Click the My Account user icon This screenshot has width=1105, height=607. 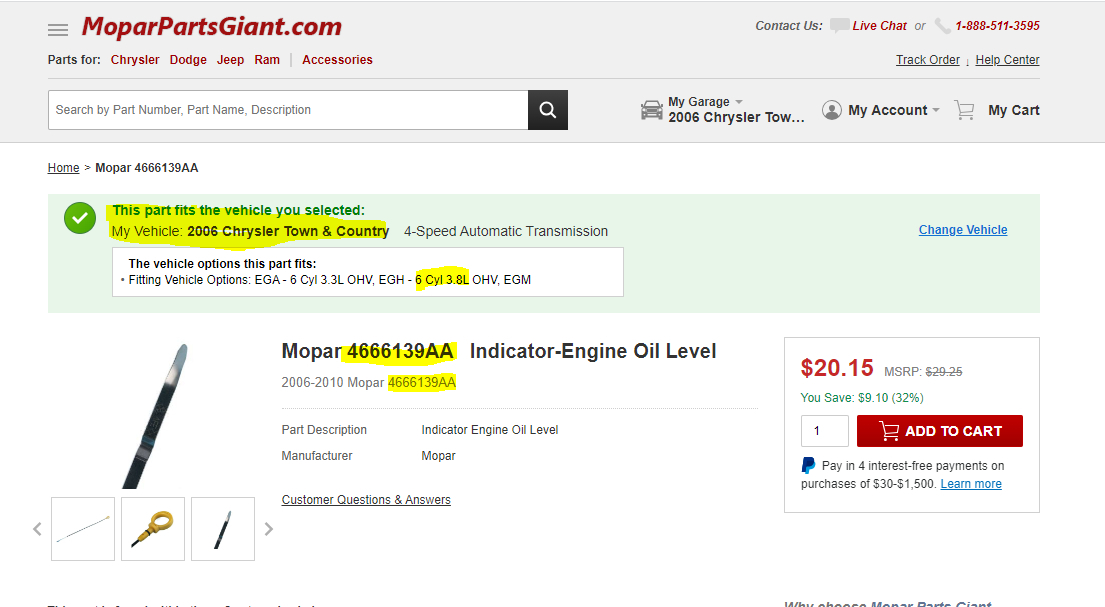click(832, 110)
